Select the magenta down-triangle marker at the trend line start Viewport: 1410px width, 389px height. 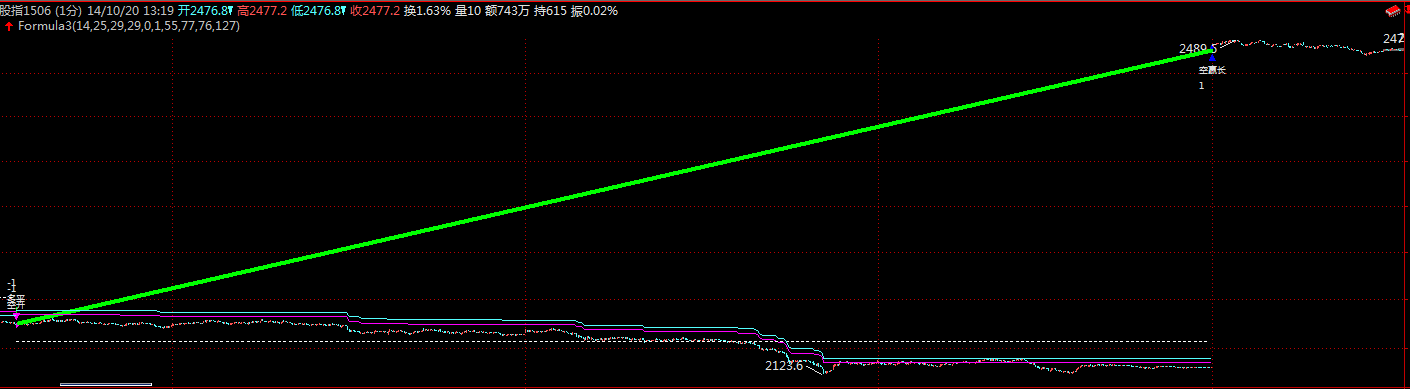click(x=15, y=316)
